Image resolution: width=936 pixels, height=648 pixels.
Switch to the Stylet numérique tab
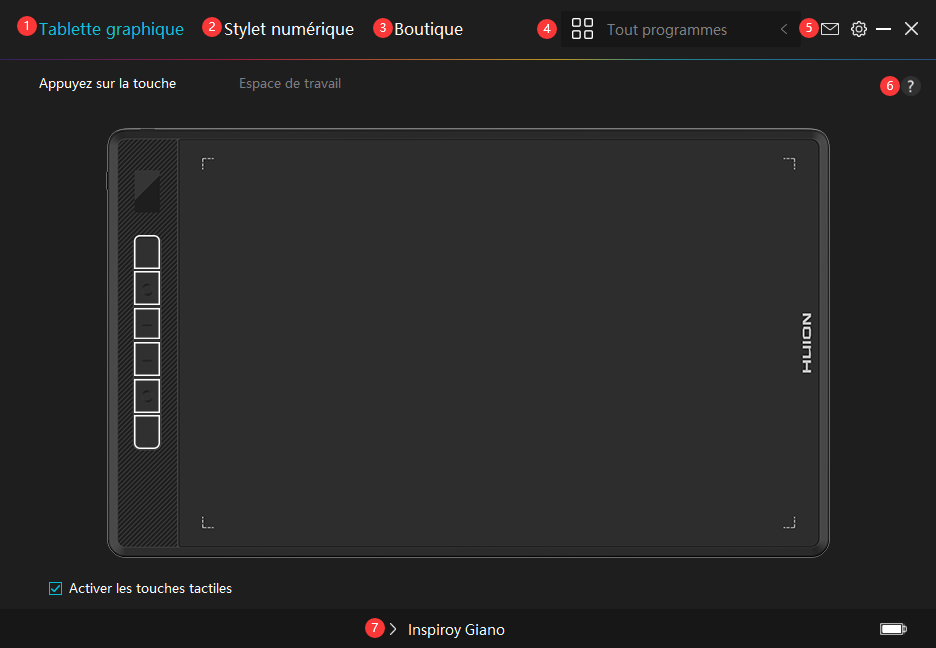[288, 29]
